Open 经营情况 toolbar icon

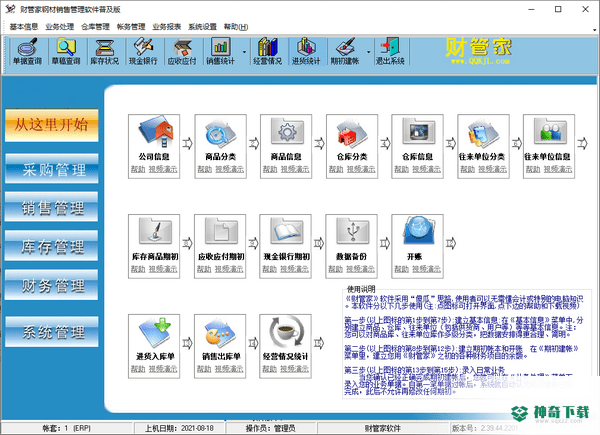[267, 51]
